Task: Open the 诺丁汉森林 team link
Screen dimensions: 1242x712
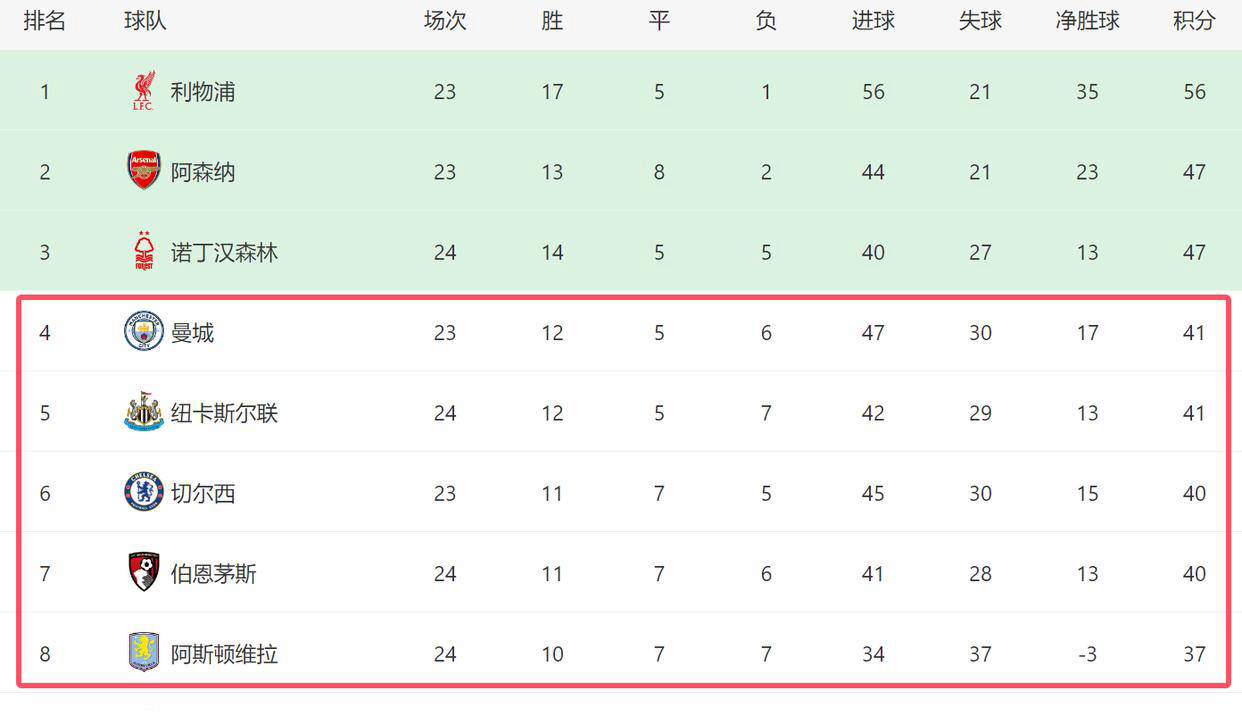Action: click(224, 252)
